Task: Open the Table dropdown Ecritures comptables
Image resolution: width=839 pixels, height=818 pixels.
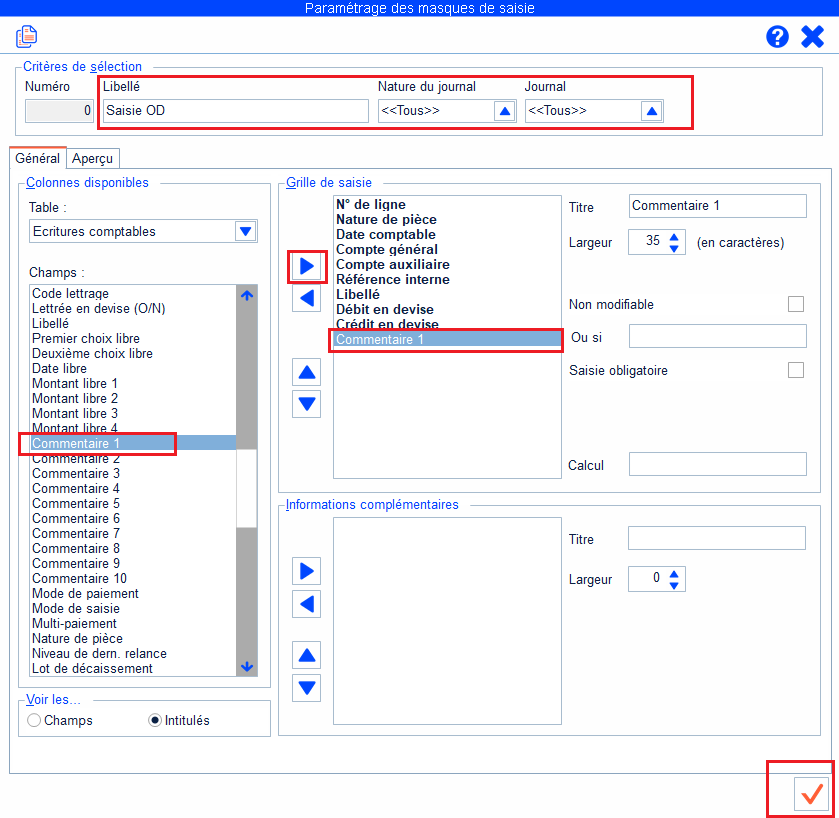Action: click(x=245, y=231)
